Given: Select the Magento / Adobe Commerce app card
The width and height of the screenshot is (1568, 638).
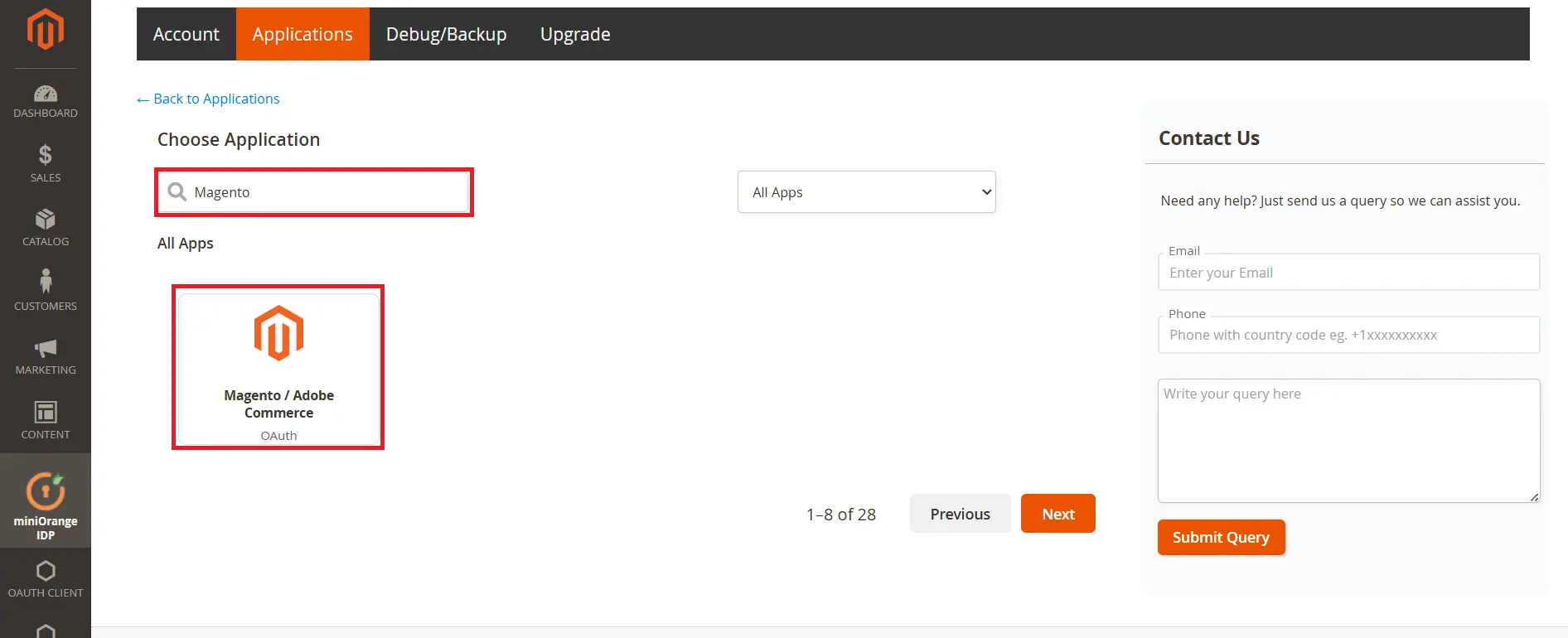Looking at the screenshot, I should point(278,368).
